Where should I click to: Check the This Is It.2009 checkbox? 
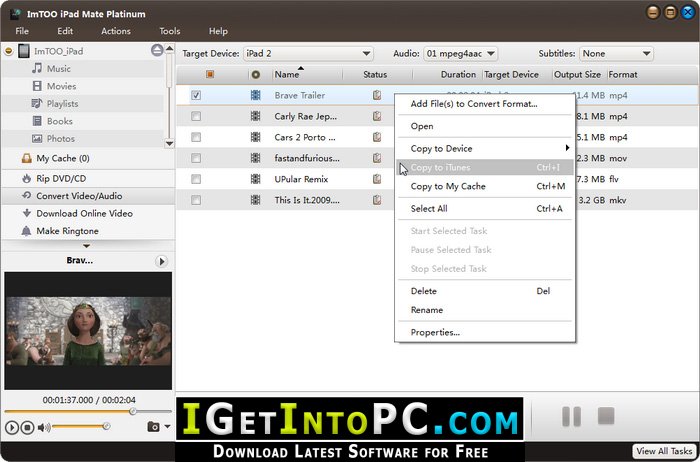(x=196, y=200)
